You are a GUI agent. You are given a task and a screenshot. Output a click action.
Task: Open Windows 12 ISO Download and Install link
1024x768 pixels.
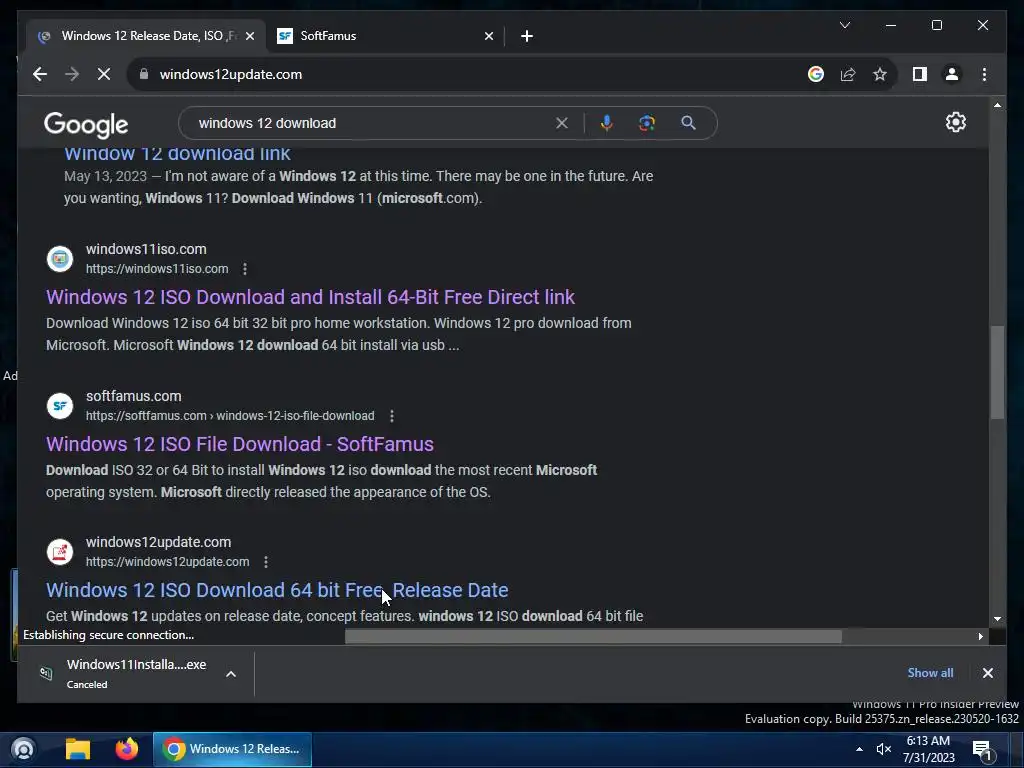[310, 297]
